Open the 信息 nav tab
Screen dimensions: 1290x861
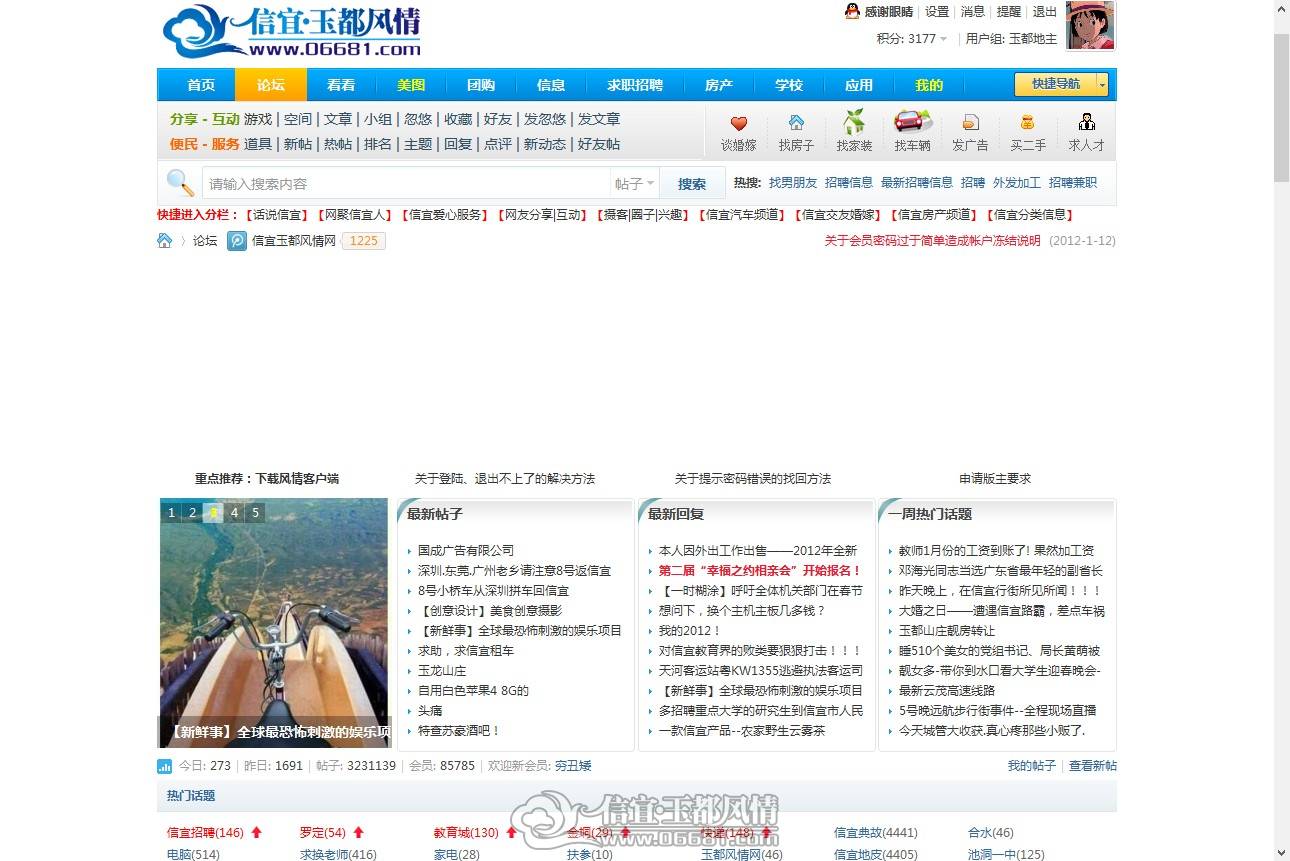click(x=551, y=85)
